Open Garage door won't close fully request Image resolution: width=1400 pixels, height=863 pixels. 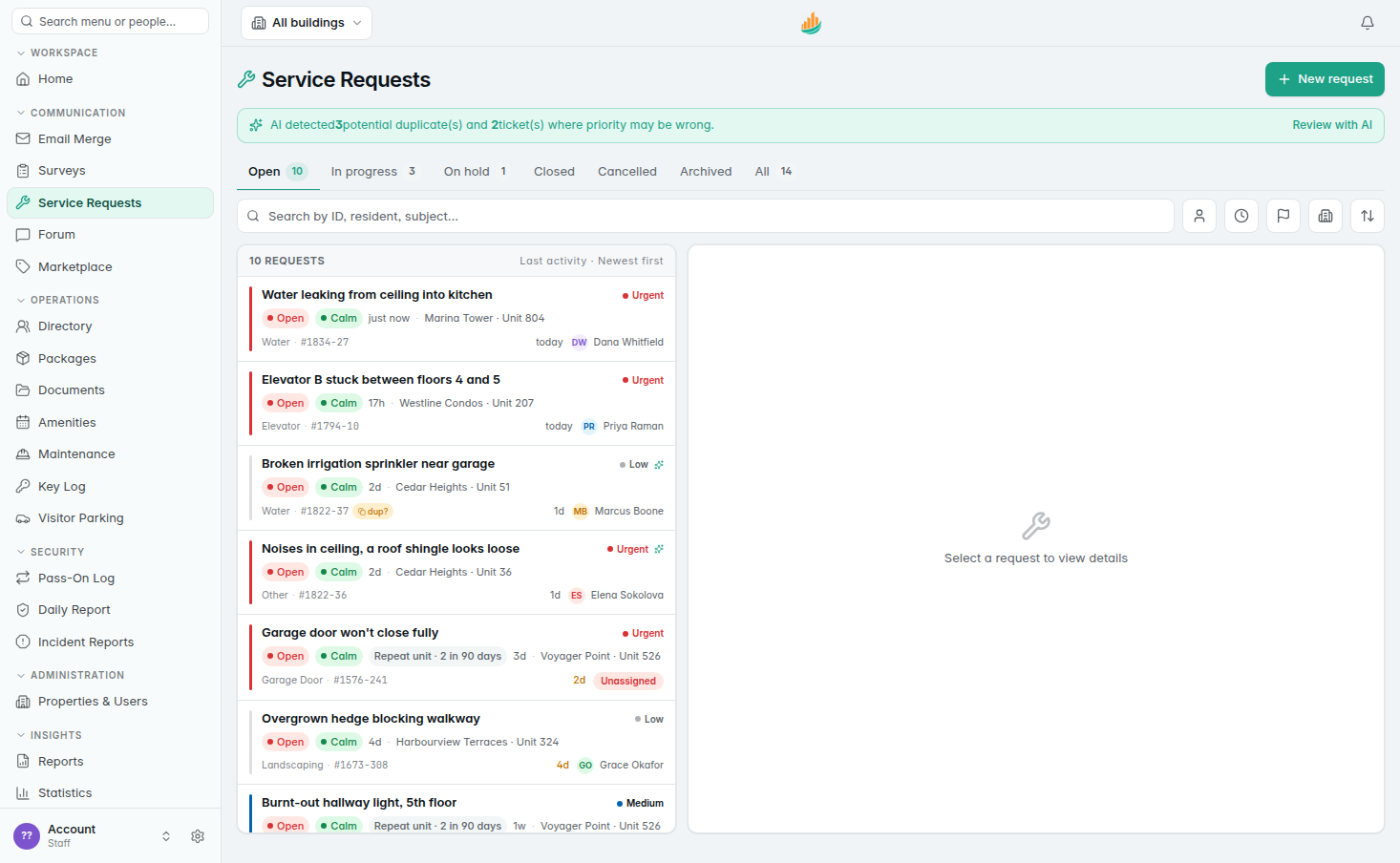pyautogui.click(x=456, y=657)
